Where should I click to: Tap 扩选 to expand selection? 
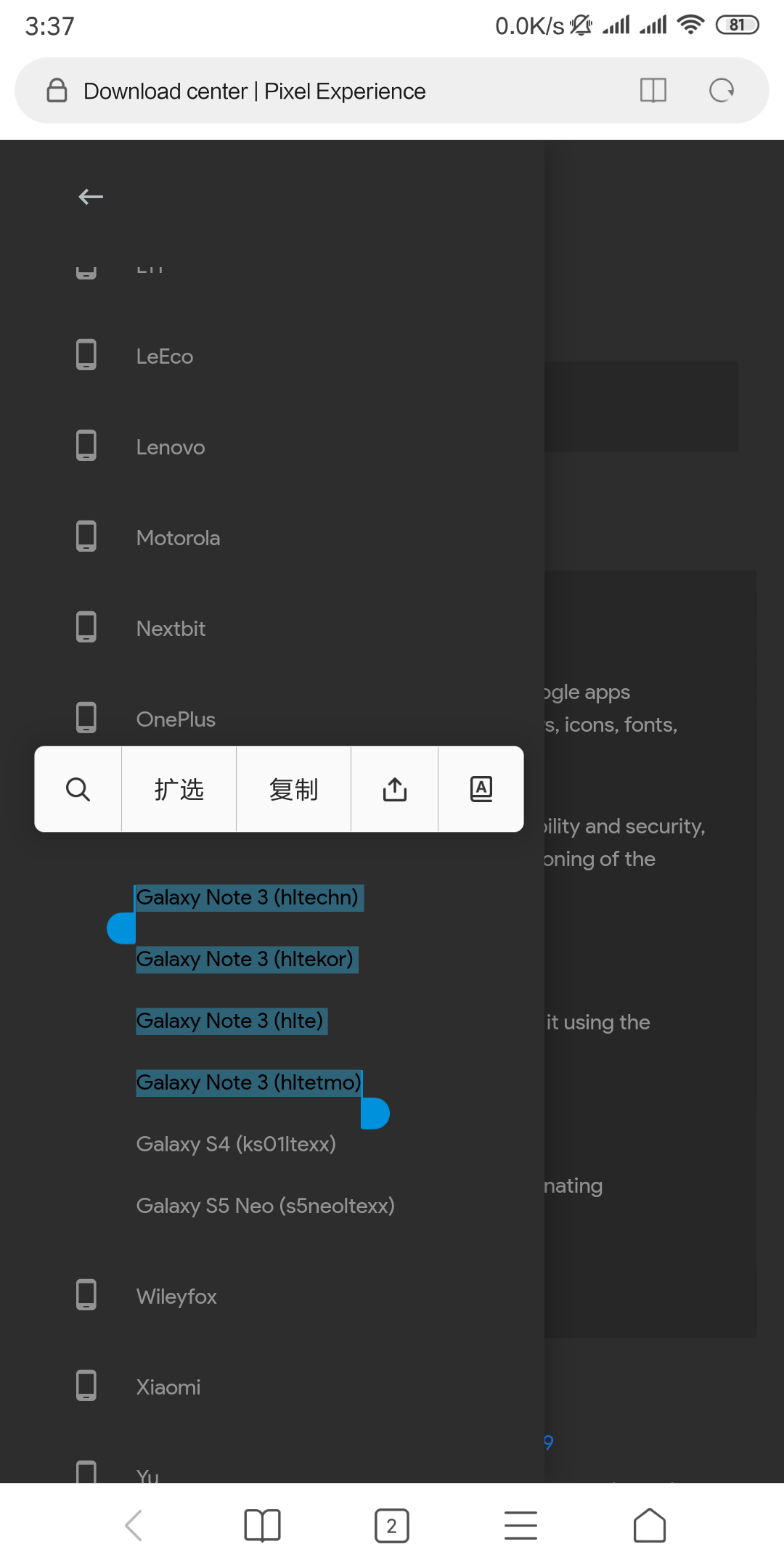tap(179, 789)
